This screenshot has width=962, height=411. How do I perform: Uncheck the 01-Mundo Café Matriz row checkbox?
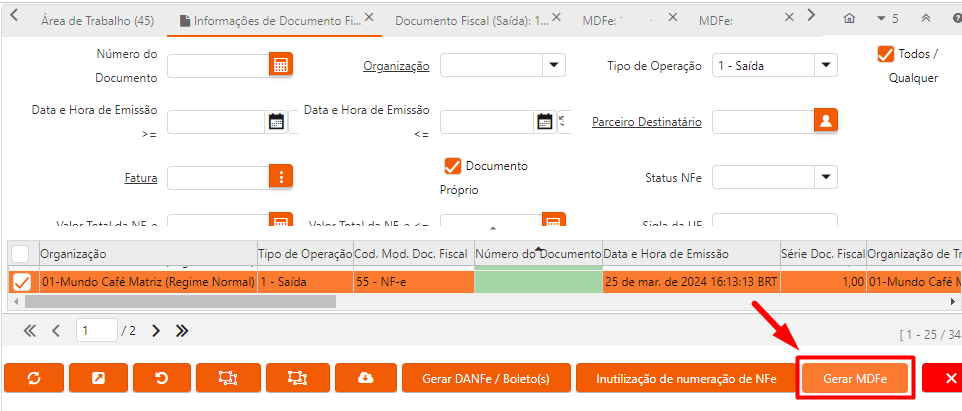21,283
